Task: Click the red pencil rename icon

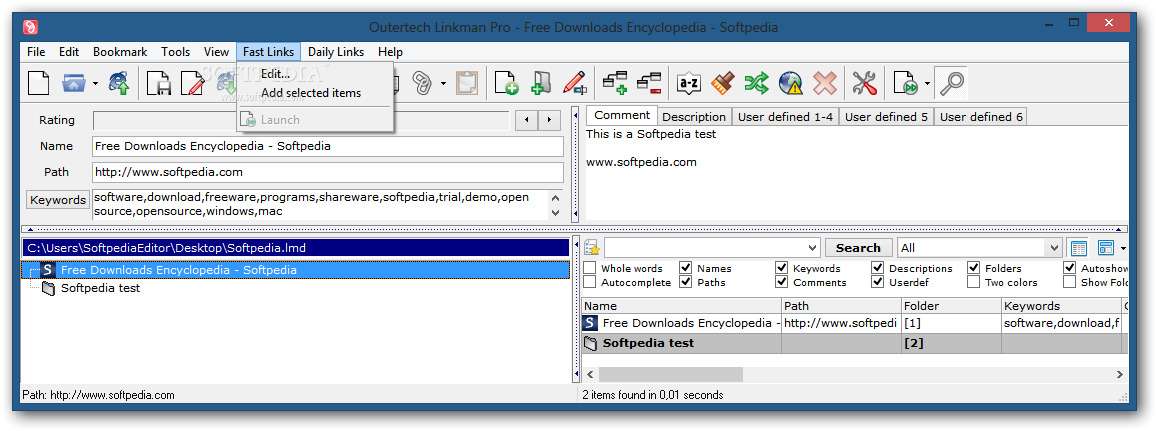Action: (575, 83)
